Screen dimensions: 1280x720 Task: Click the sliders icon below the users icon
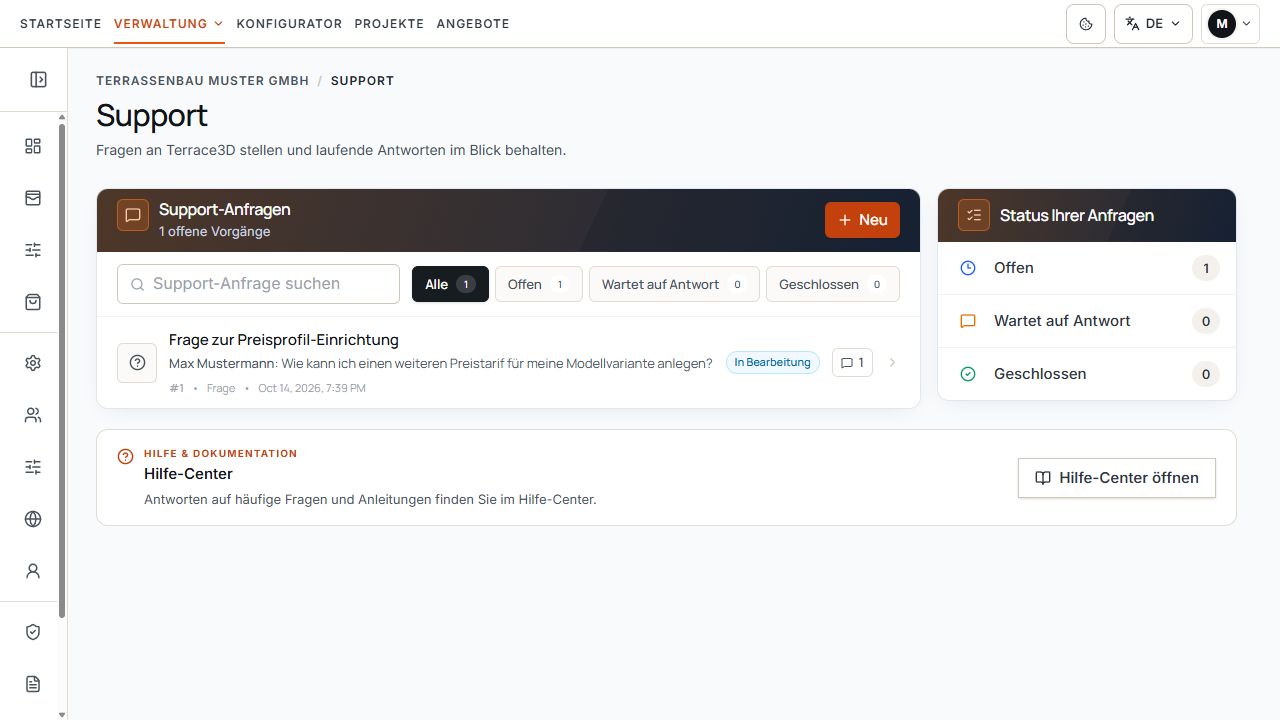33,467
